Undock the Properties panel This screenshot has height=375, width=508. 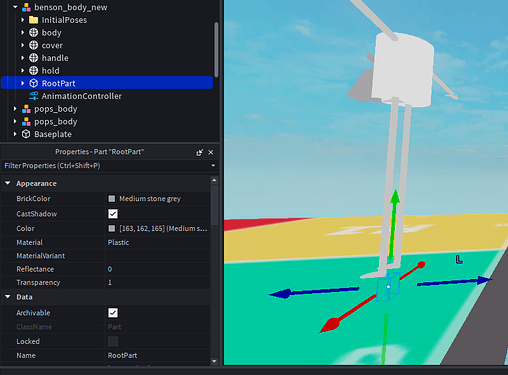pos(199,152)
